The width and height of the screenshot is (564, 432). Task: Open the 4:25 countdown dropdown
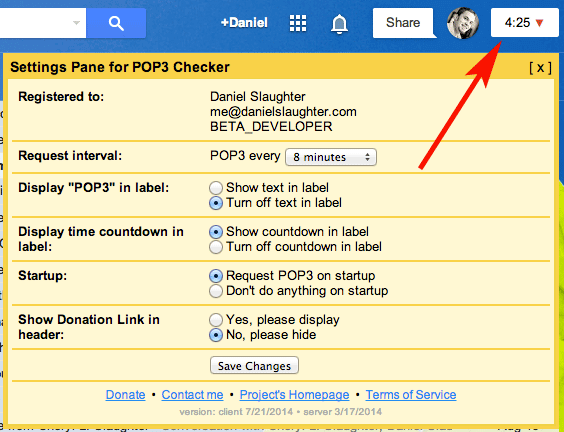pos(524,23)
